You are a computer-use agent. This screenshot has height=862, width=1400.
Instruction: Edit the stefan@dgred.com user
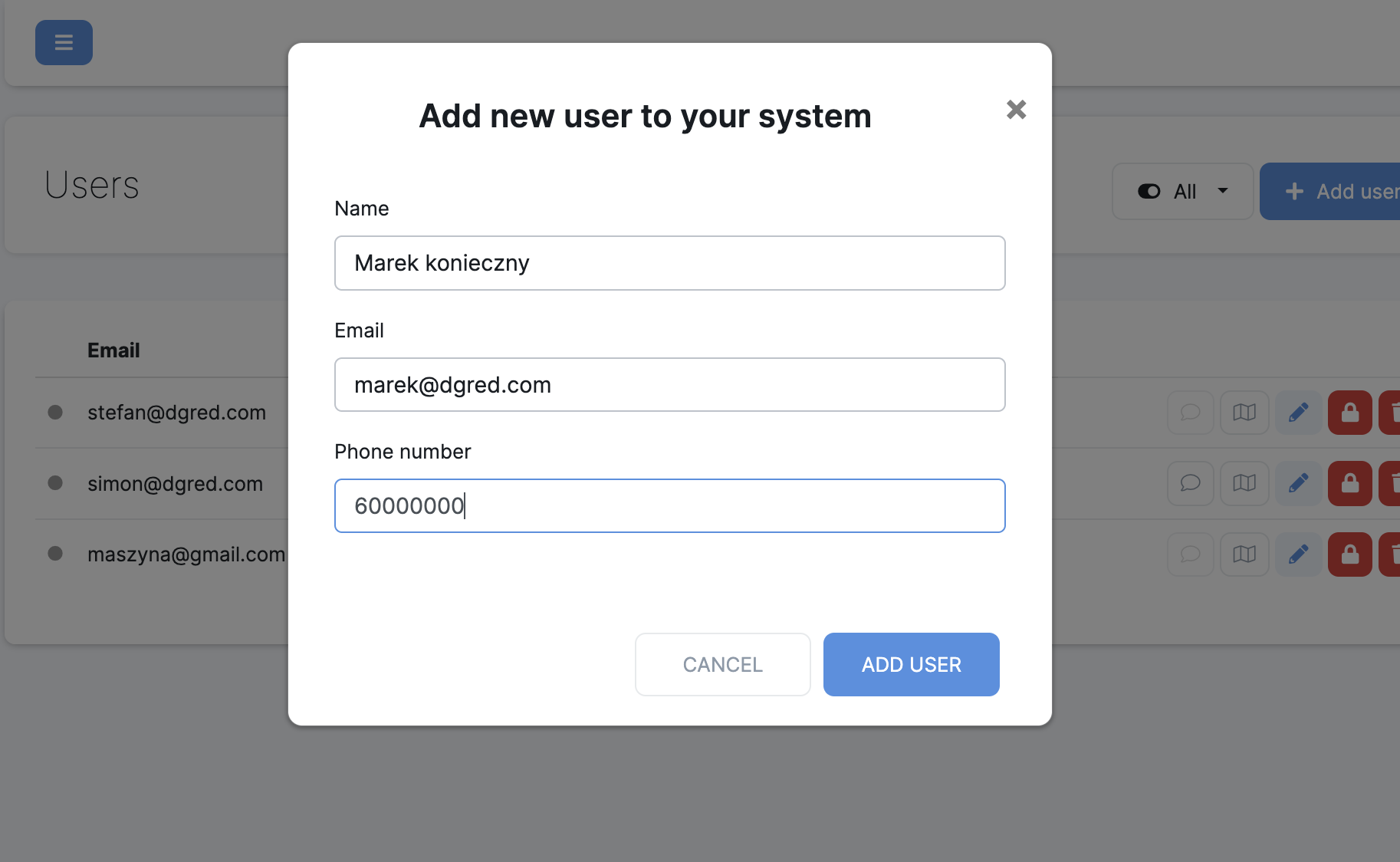[x=1298, y=413]
